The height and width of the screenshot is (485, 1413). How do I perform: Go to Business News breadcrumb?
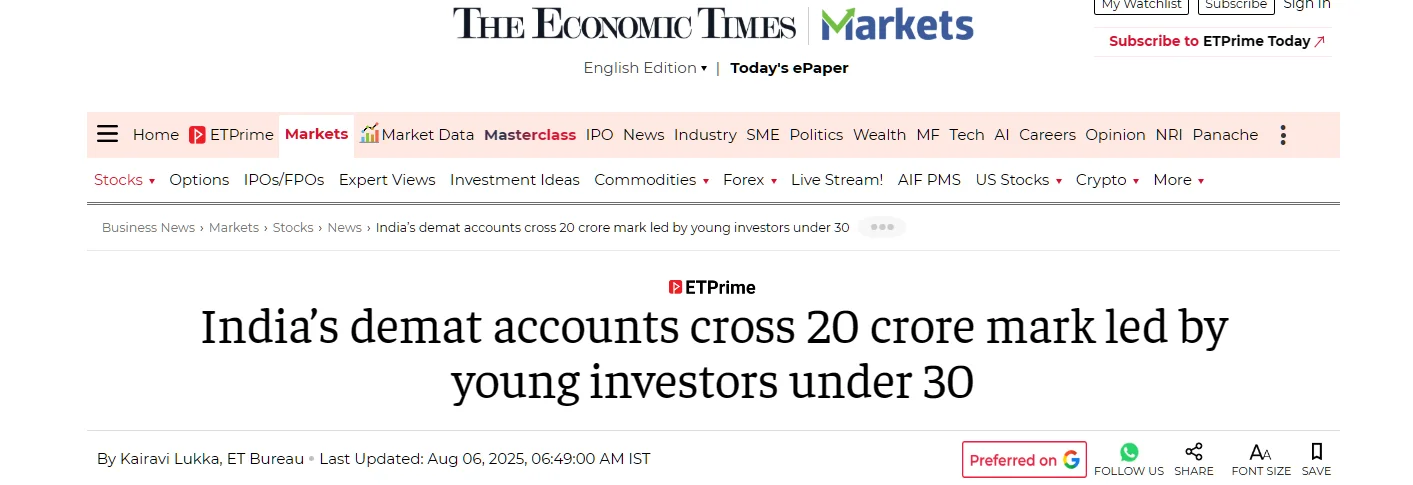[x=148, y=227]
